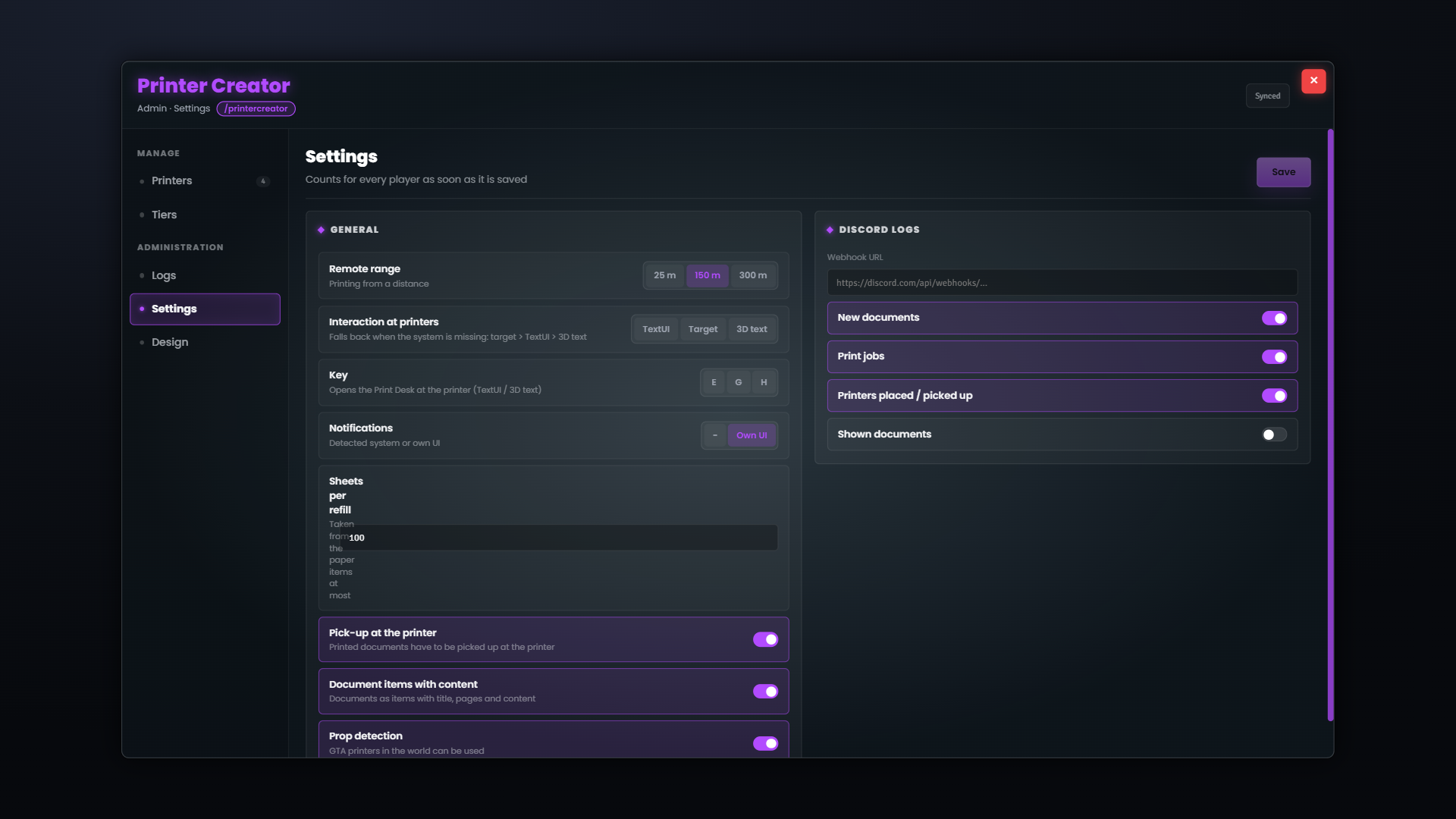The height and width of the screenshot is (819, 1456).
Task: Click the Printer Creator title
Action: point(214,85)
